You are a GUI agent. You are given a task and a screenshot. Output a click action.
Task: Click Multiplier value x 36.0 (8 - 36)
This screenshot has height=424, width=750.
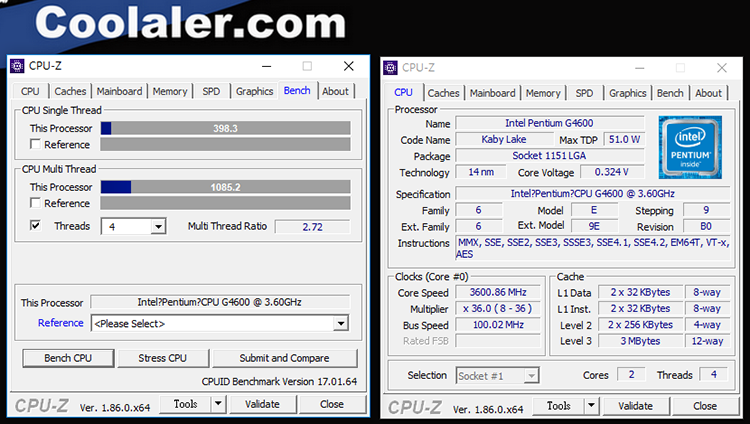(498, 308)
